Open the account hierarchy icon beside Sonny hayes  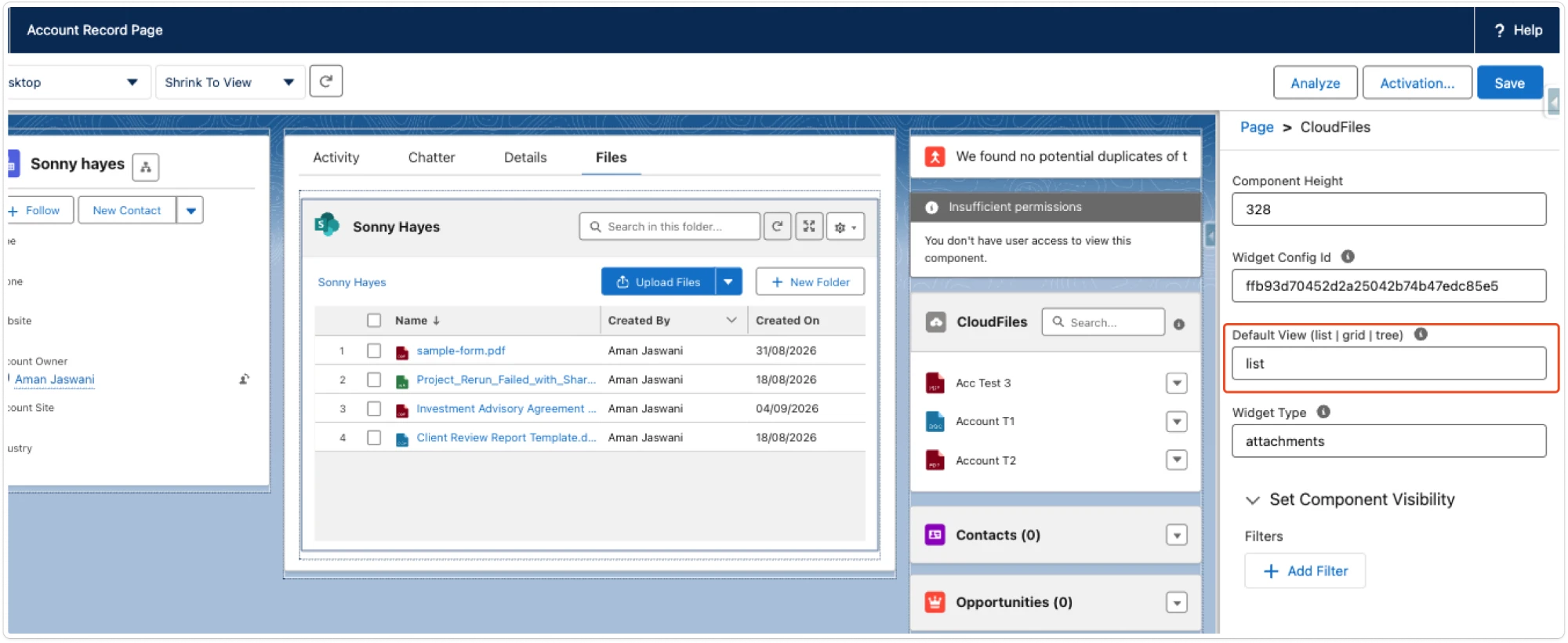[146, 167]
